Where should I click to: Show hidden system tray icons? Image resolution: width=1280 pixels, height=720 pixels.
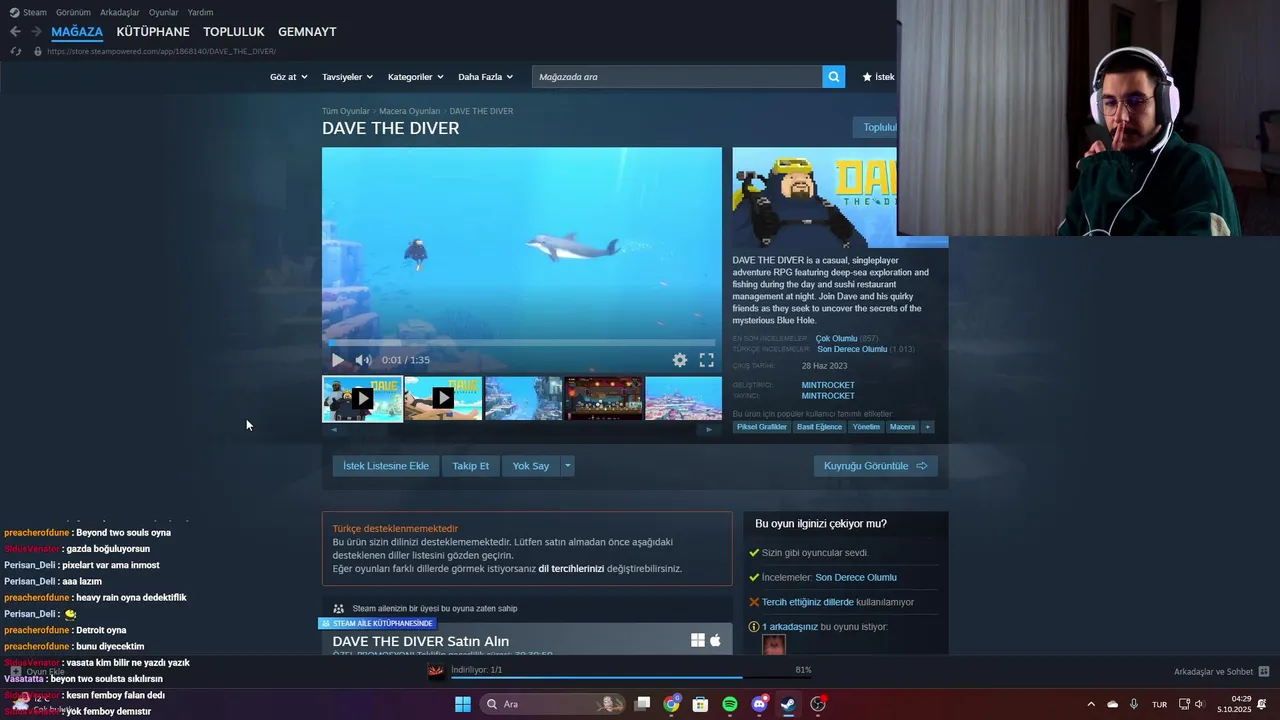pos(1090,704)
